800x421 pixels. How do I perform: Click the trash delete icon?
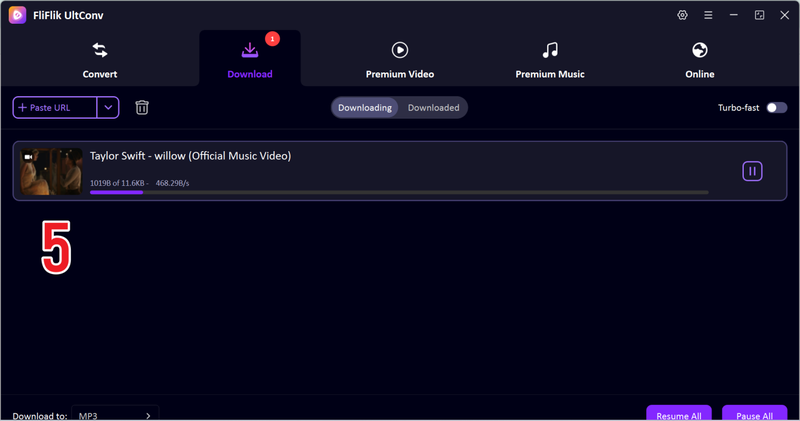coord(142,108)
